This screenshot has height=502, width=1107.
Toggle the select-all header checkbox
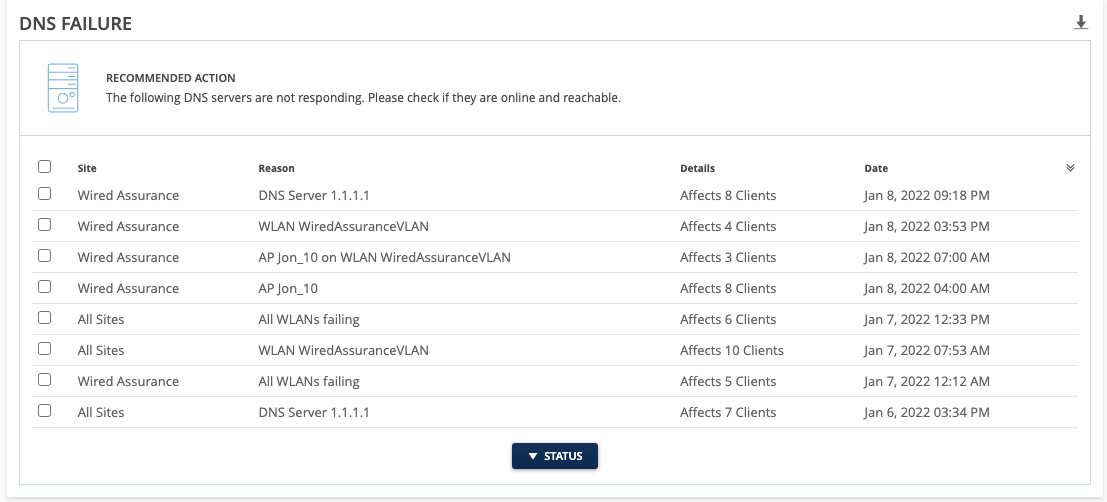pyautogui.click(x=45, y=167)
